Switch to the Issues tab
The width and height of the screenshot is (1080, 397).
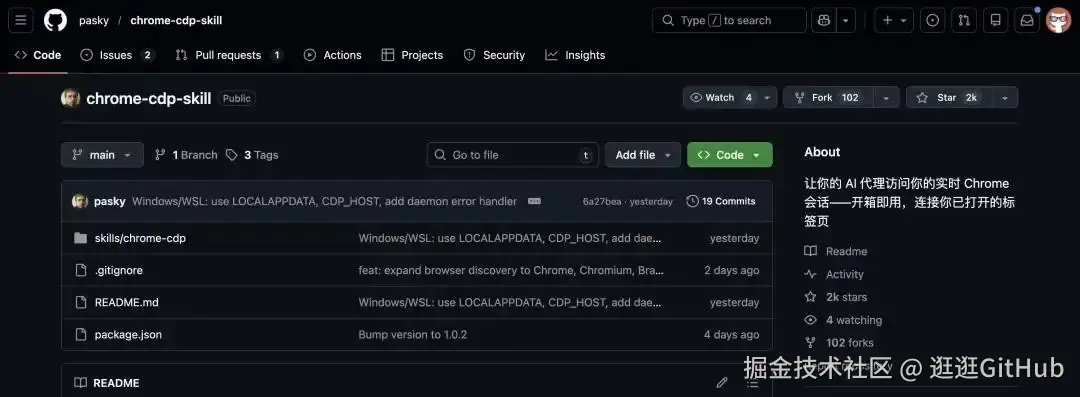pyautogui.click(x=117, y=55)
